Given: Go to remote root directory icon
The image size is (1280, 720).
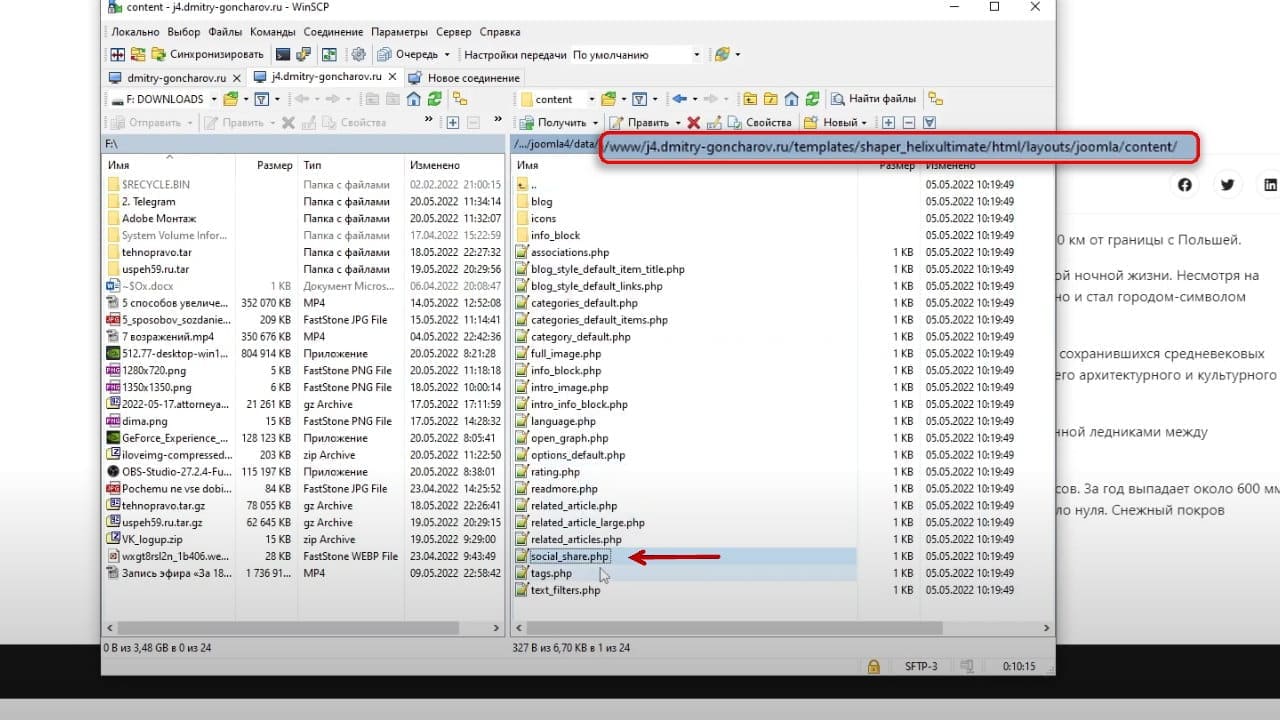Looking at the screenshot, I should point(771,99).
